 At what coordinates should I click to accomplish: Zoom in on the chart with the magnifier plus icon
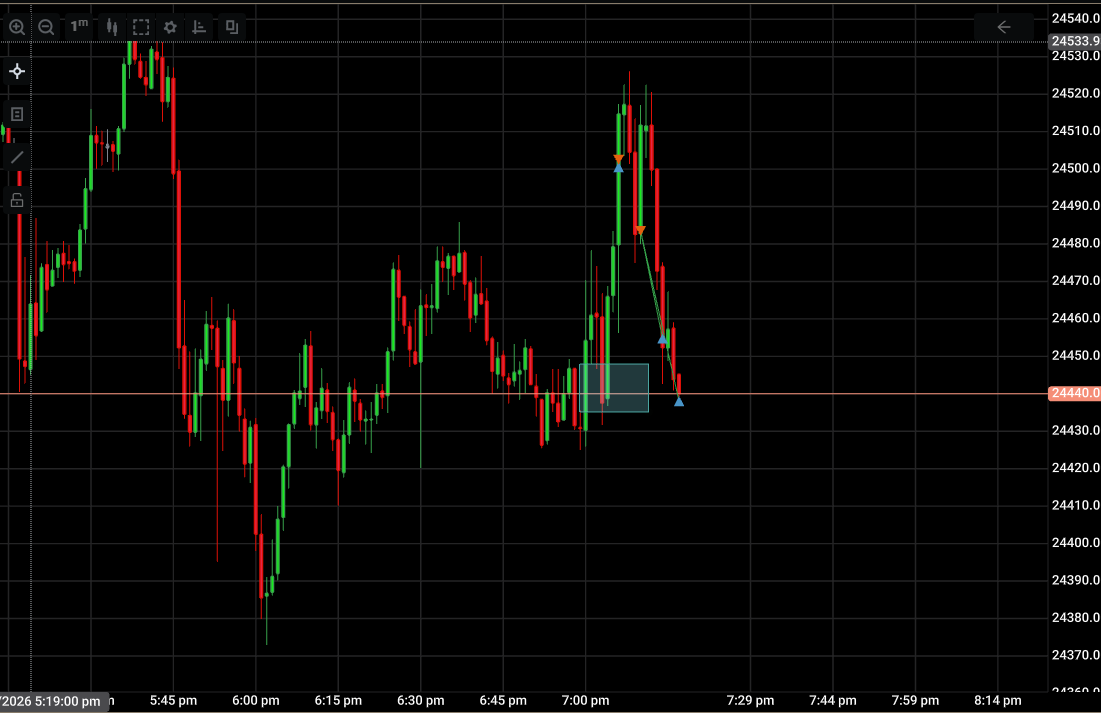tap(17, 27)
